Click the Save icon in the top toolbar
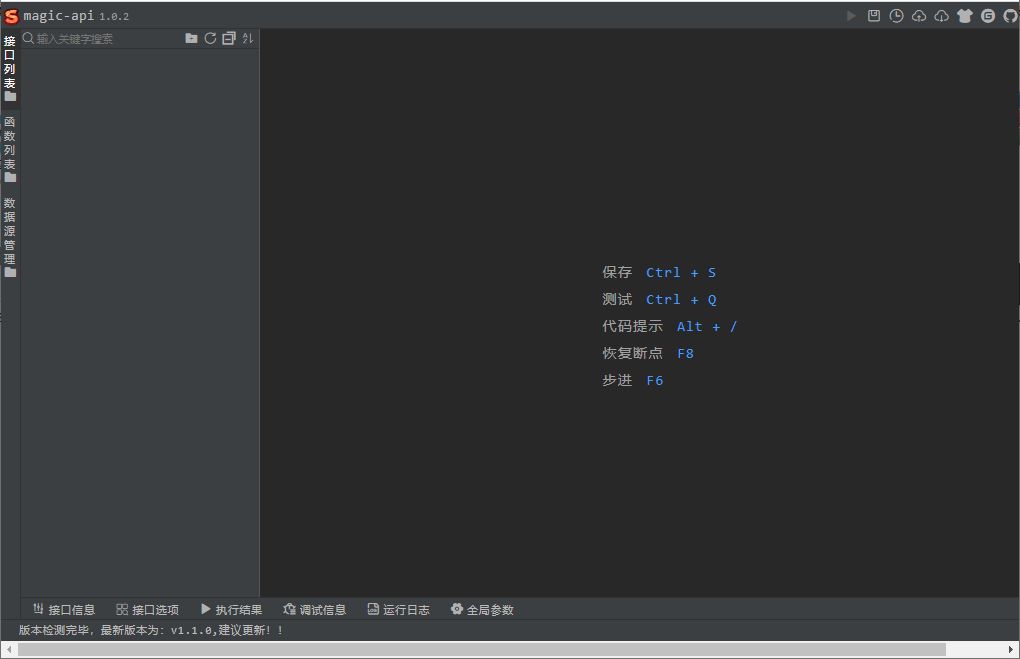Viewport: 1020px width, 659px height. [874, 15]
